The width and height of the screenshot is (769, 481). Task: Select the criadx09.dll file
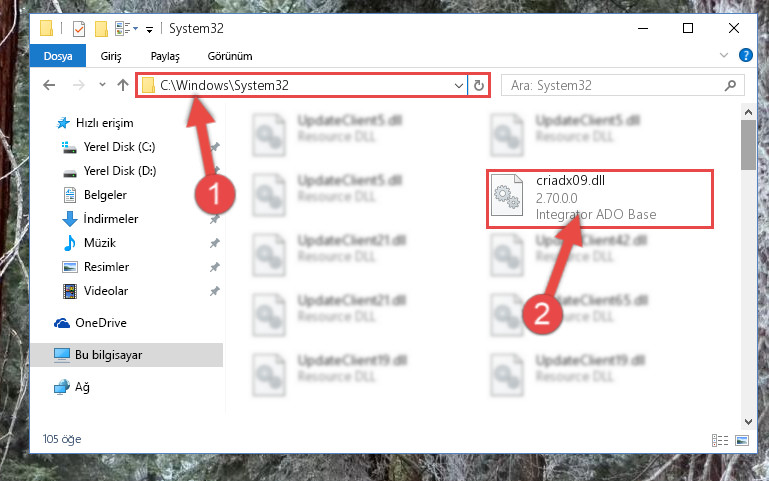600,199
